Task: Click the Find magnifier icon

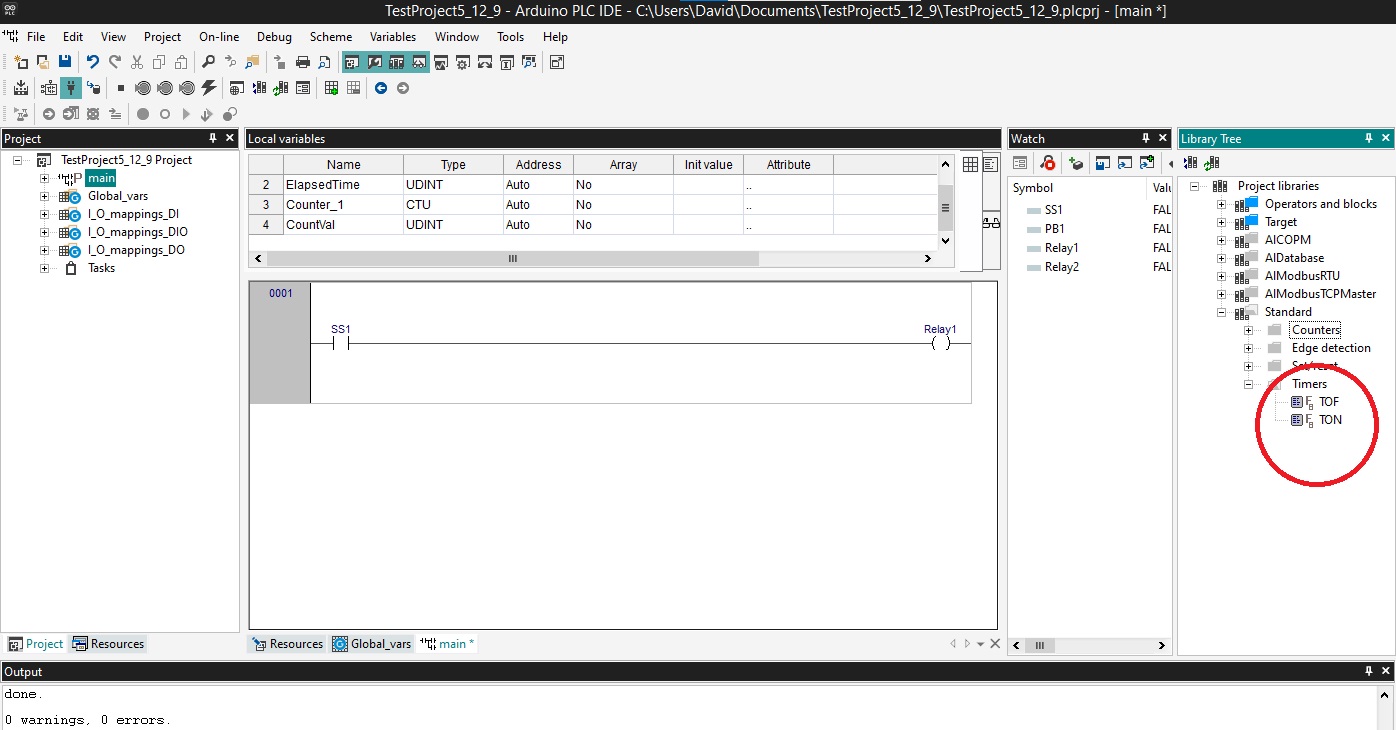Action: [x=208, y=62]
